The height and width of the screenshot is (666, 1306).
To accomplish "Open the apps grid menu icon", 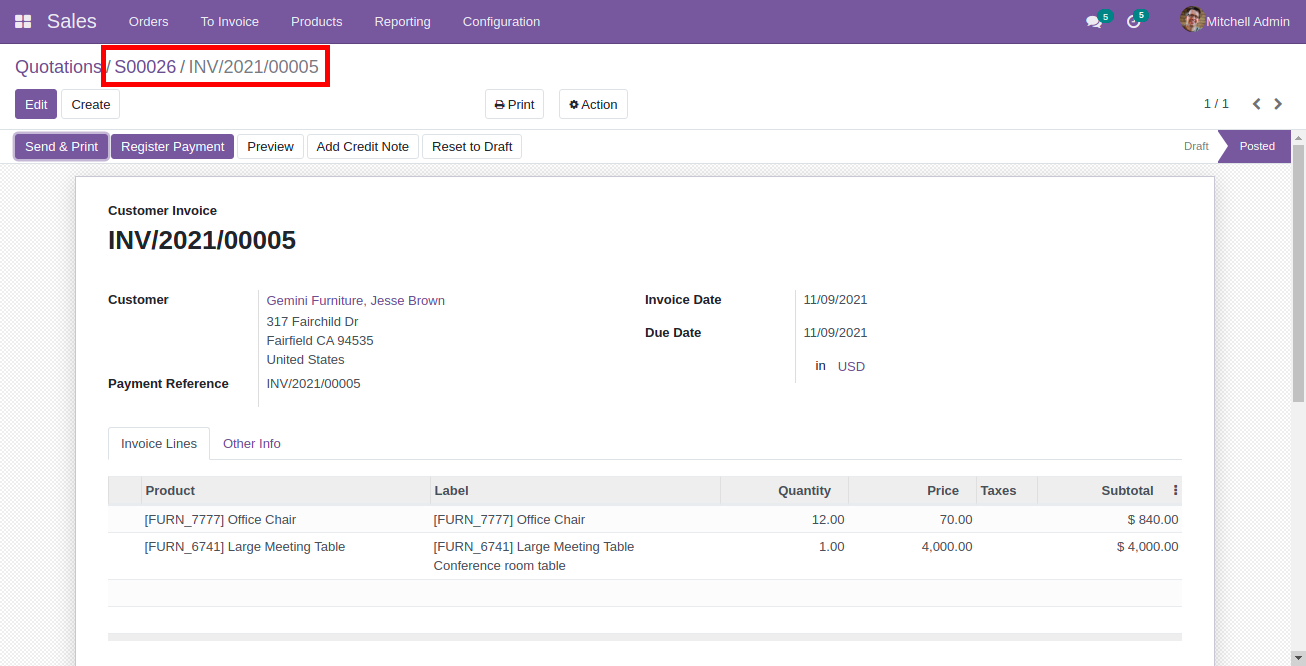I will [x=22, y=21].
